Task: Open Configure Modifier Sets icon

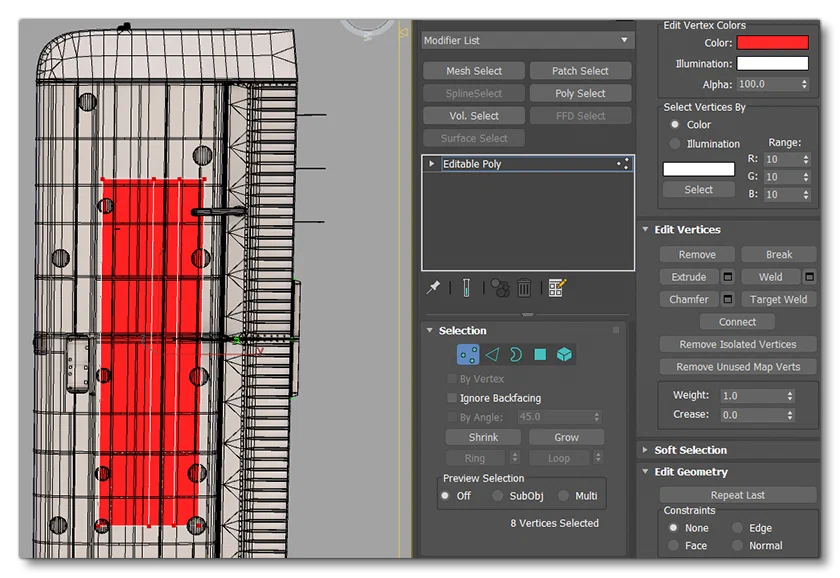Action: 557,288
